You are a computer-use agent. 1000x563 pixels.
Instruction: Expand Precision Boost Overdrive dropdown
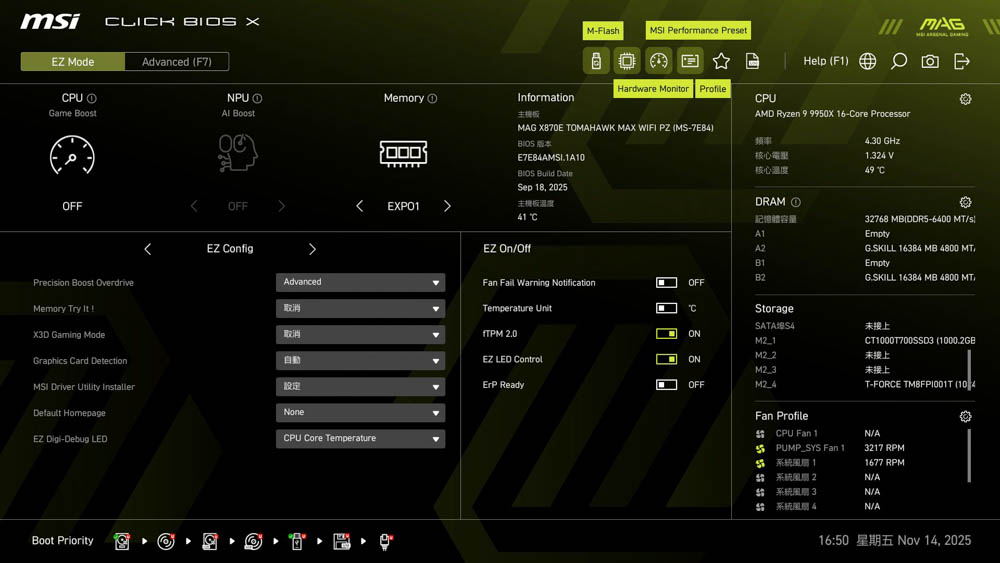tap(360, 283)
